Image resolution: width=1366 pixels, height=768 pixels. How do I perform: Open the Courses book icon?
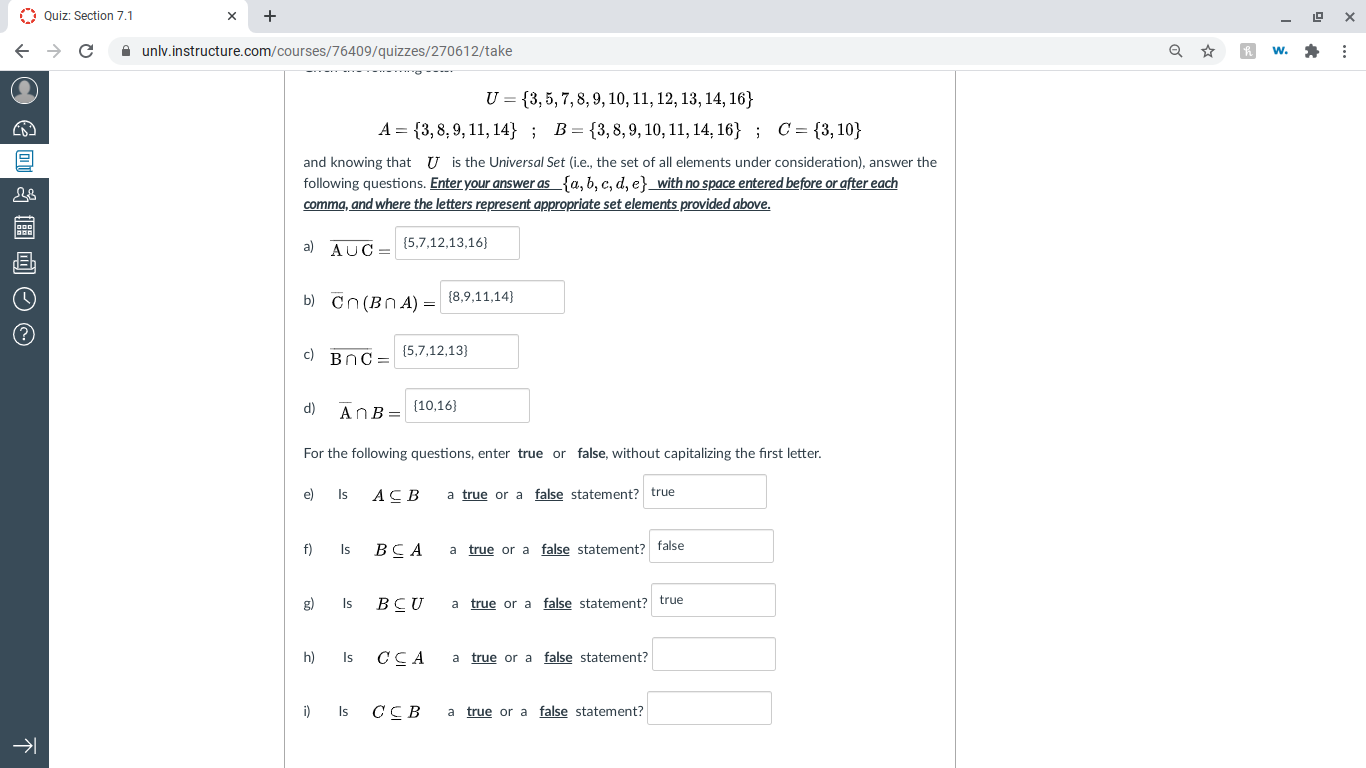click(24, 160)
